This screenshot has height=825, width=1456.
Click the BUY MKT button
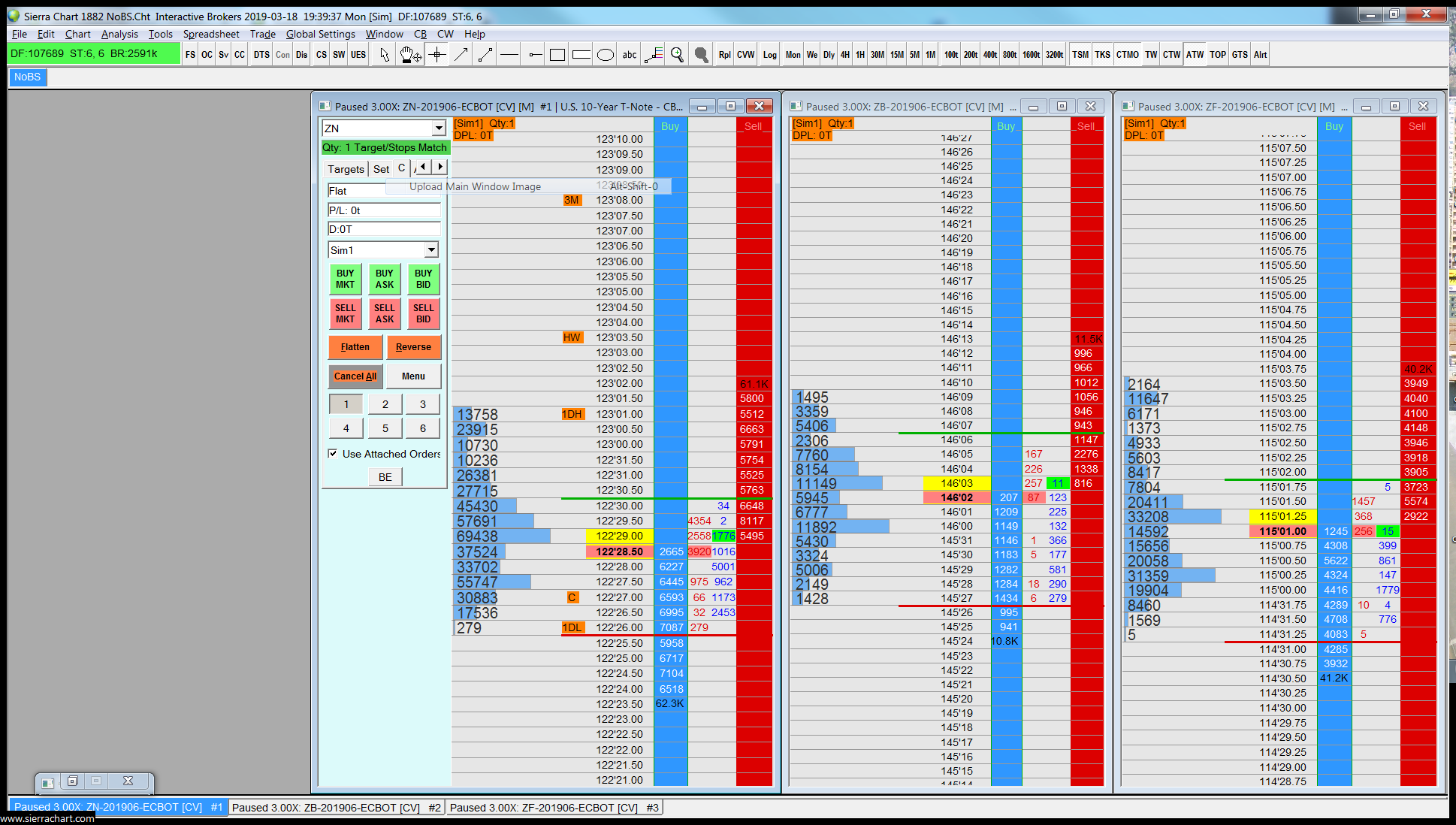pyautogui.click(x=346, y=279)
